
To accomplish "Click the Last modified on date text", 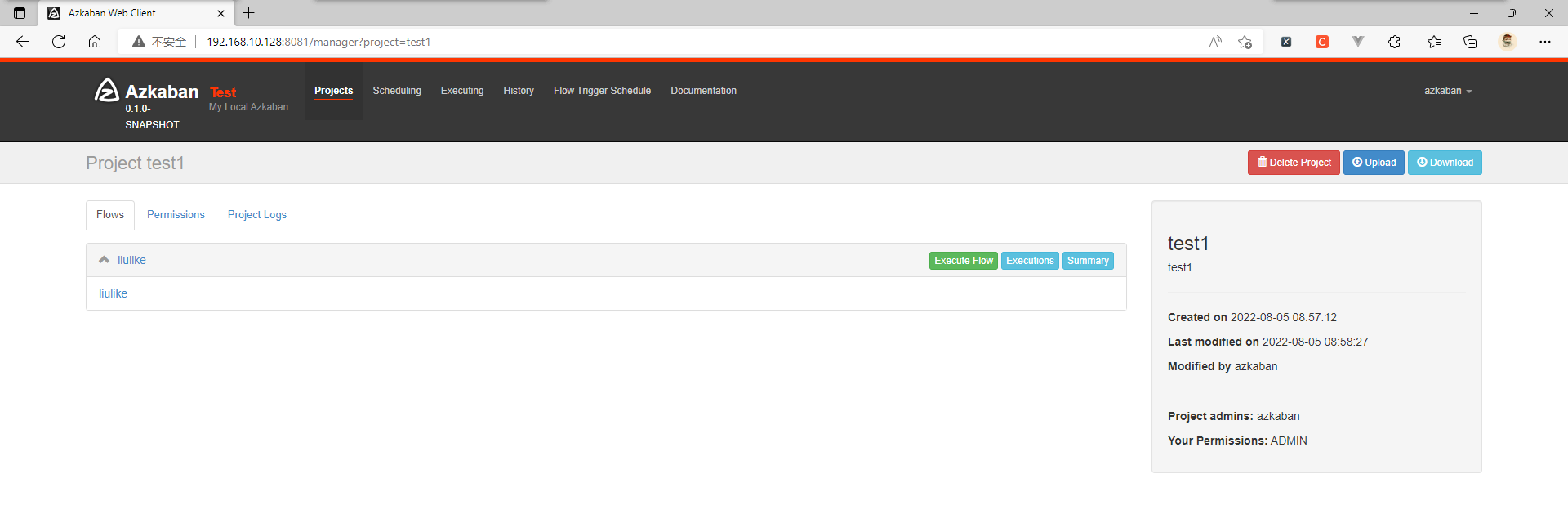I will click(x=1267, y=342).
